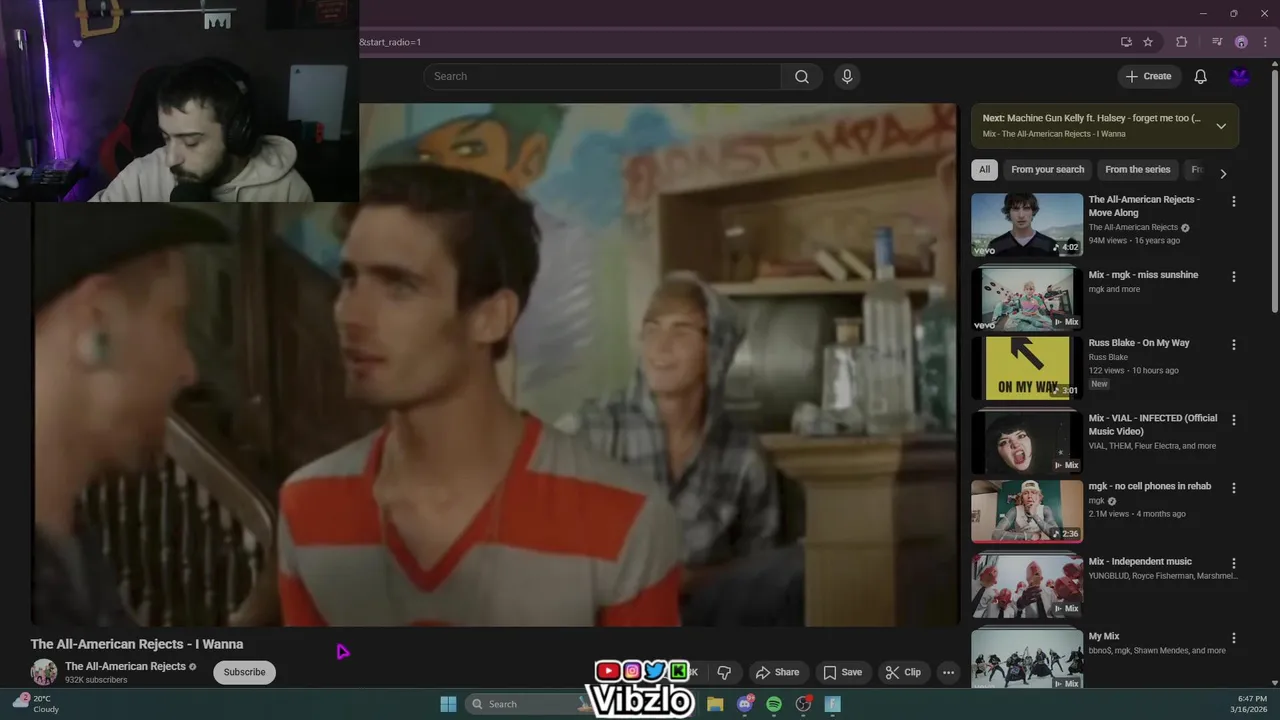
Task: Open options for Independent music mix
Action: click(x=1233, y=563)
